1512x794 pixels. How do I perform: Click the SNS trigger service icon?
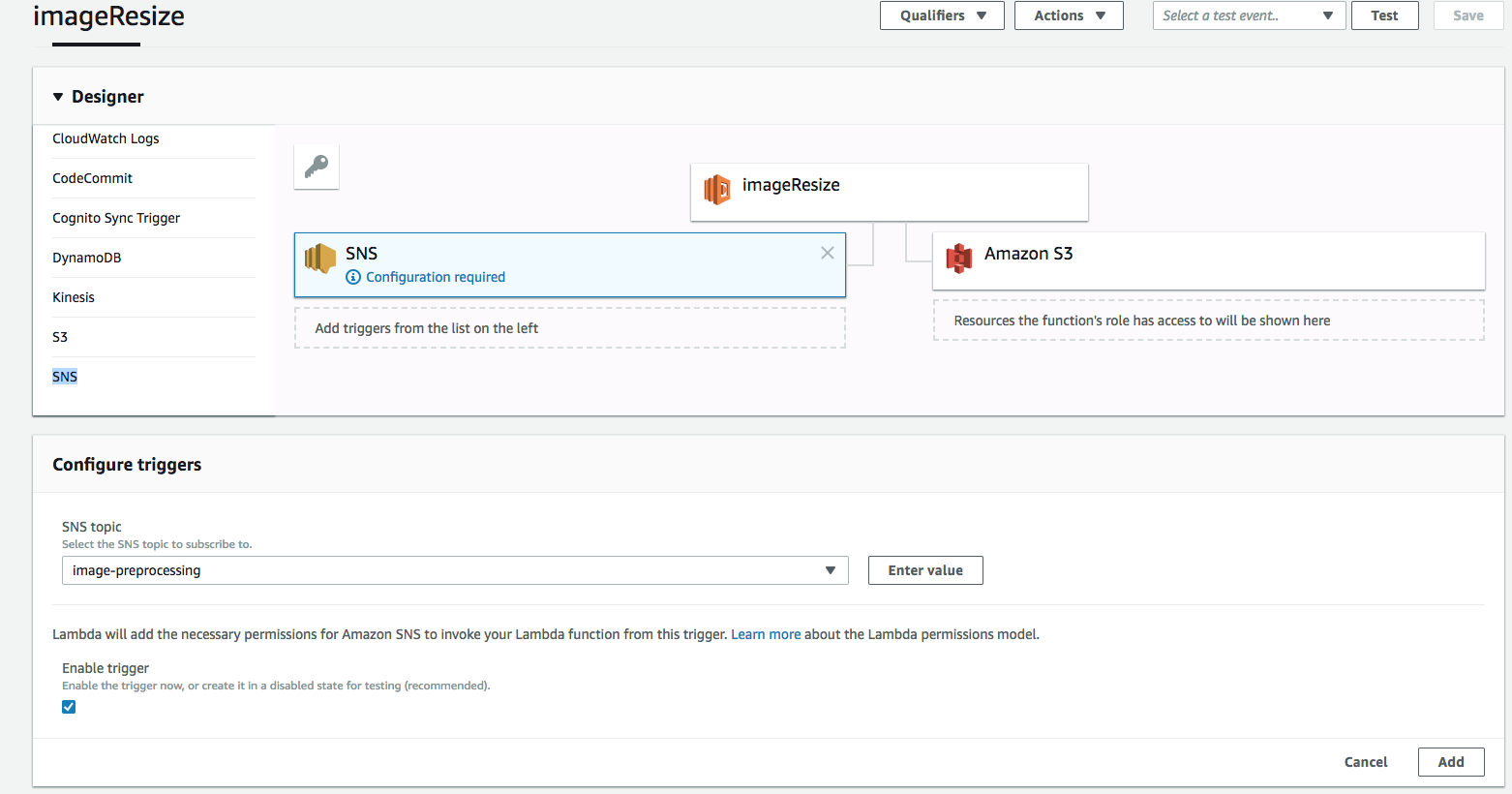320,259
